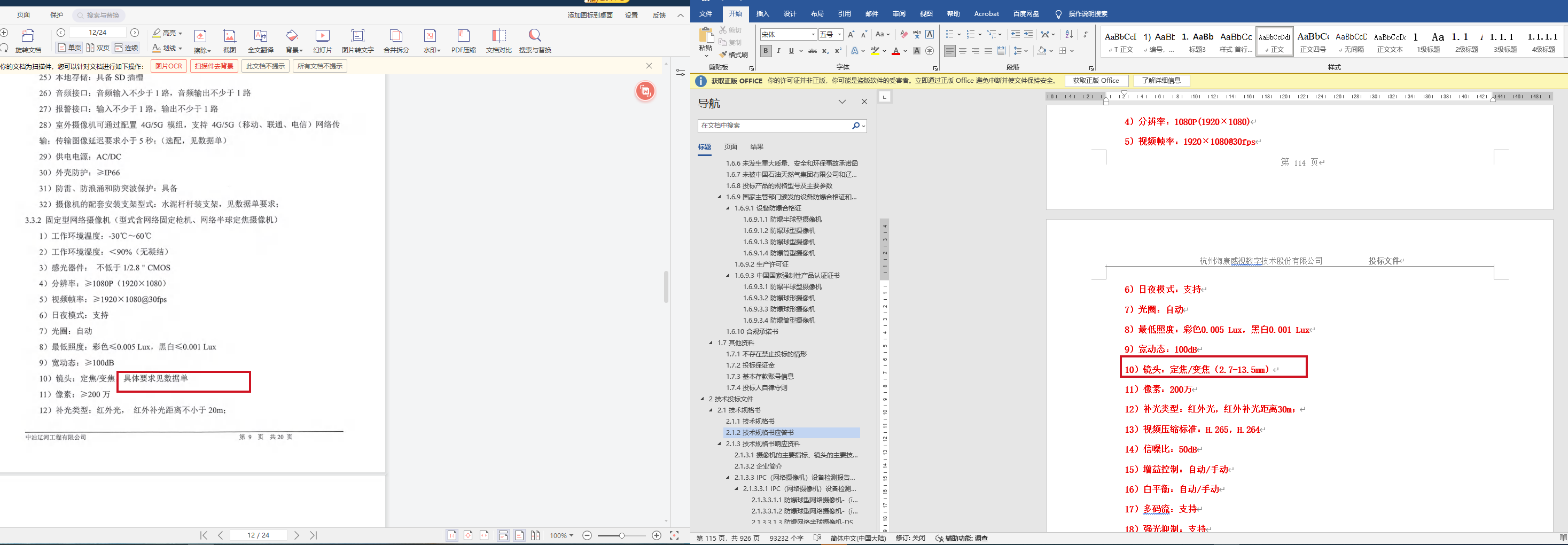Click Learn More (了解详细信息) button
The height and width of the screenshot is (545, 1568).
coord(1161,80)
